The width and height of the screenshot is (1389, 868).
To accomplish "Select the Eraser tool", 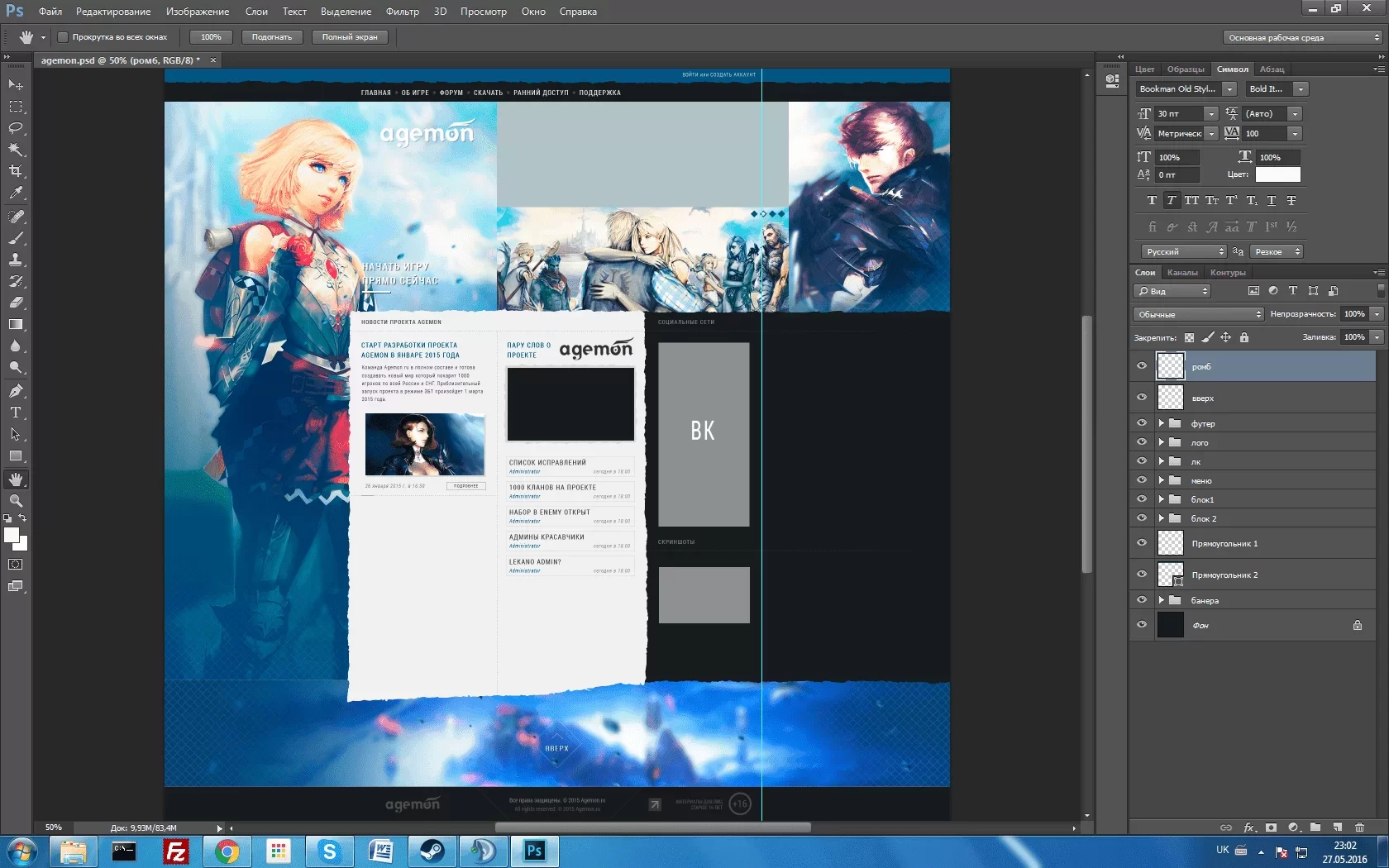I will tap(16, 303).
